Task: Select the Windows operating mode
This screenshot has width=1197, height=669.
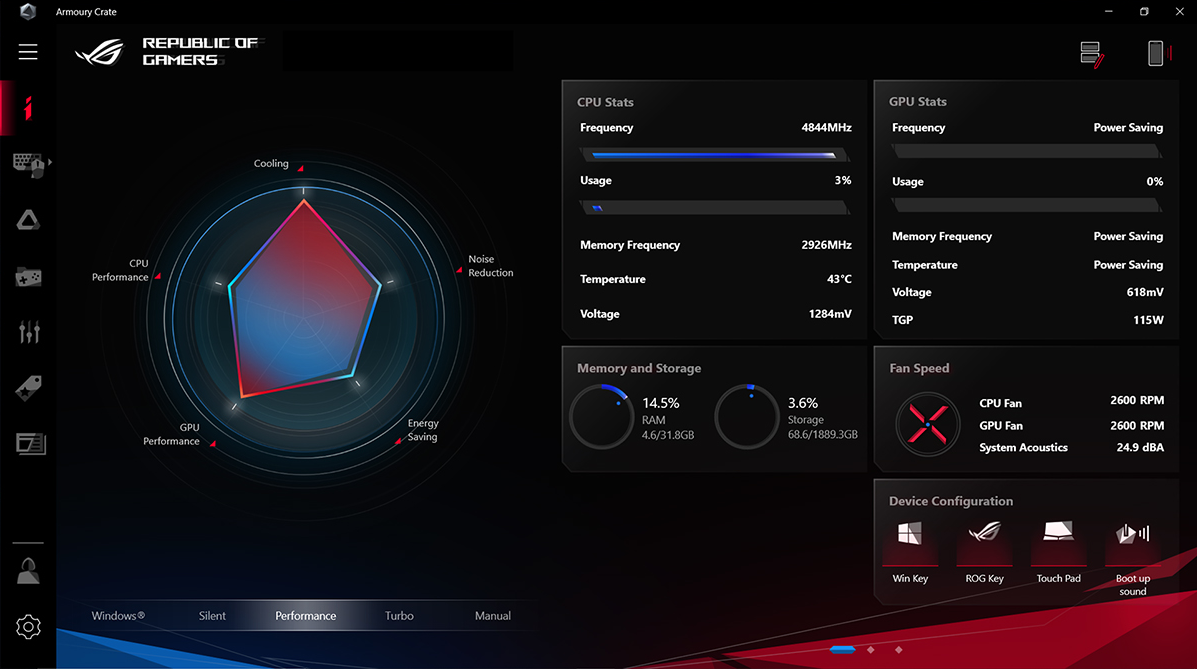Action: 118,616
